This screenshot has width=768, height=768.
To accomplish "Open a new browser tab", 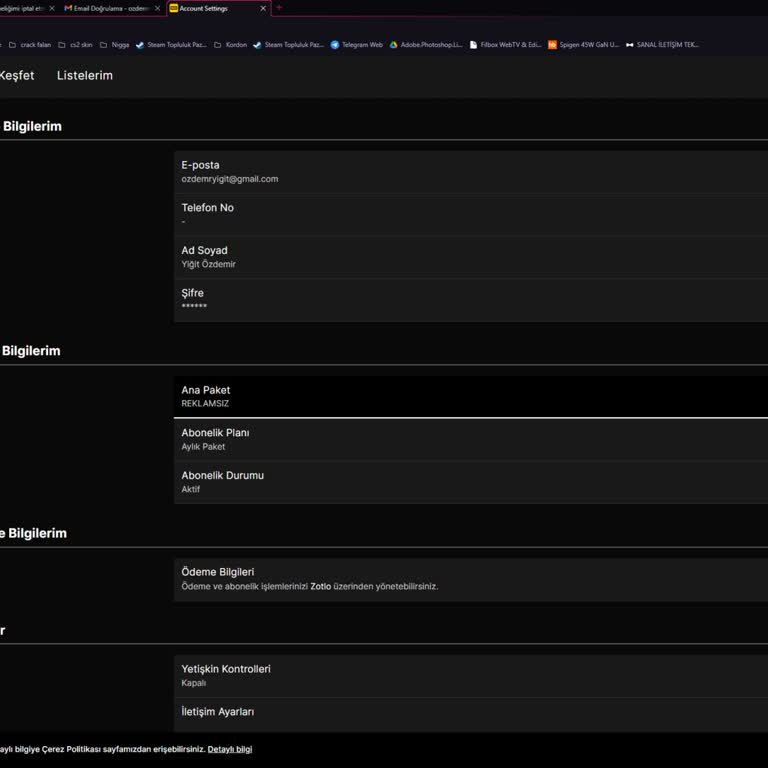I will [279, 8].
